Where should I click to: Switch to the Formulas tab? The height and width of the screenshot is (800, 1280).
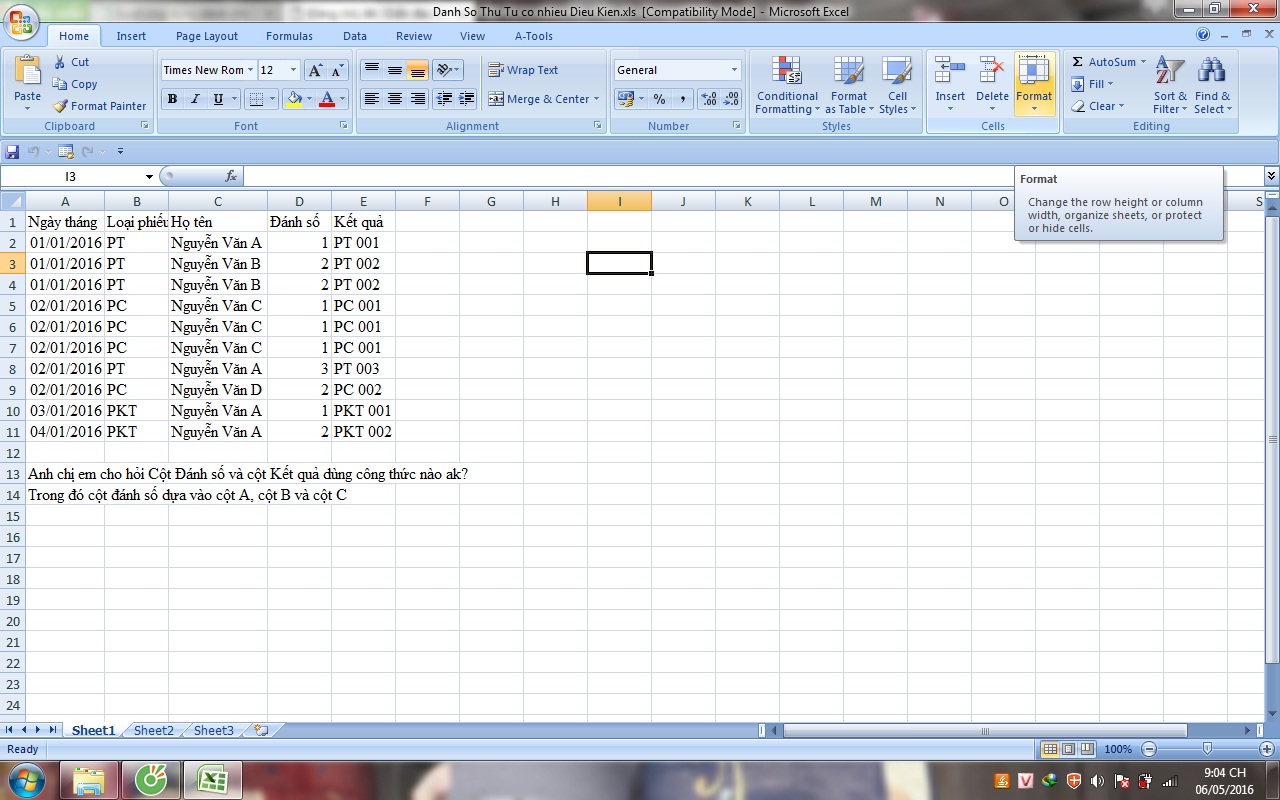tap(288, 36)
